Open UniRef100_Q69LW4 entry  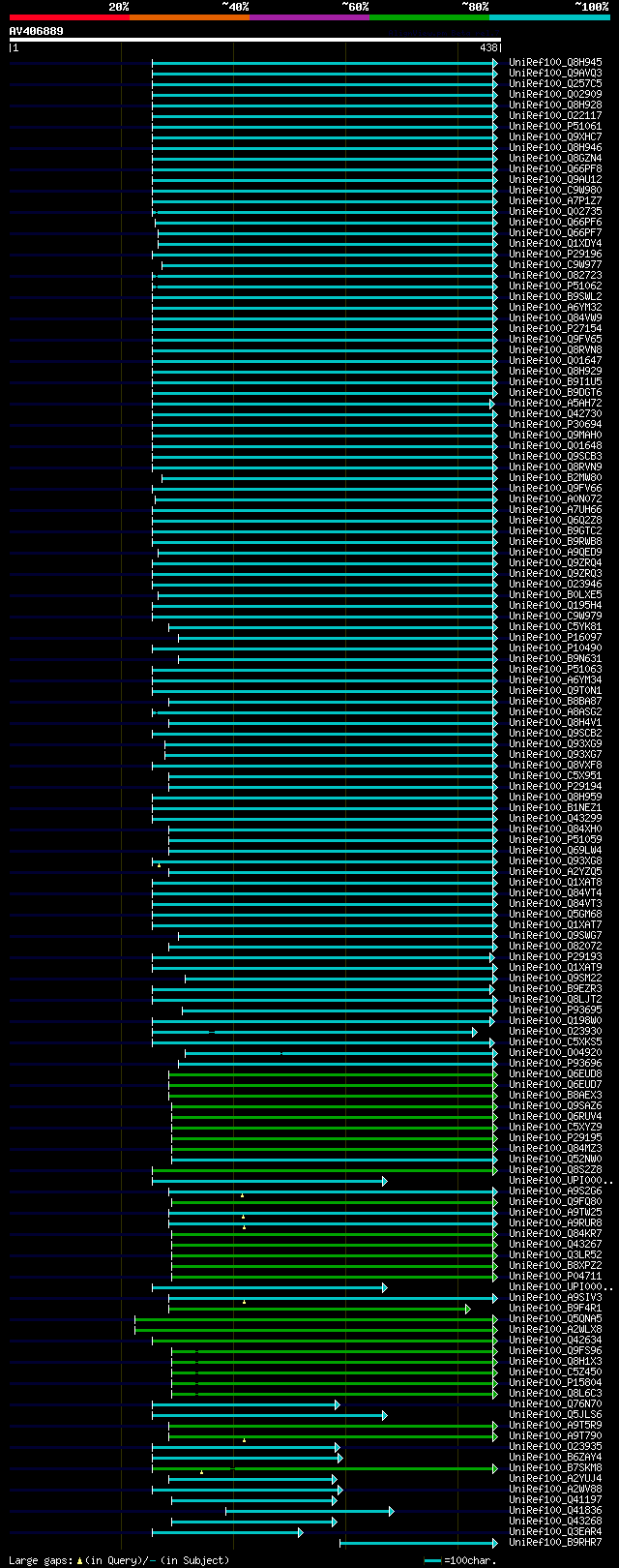tap(555, 851)
